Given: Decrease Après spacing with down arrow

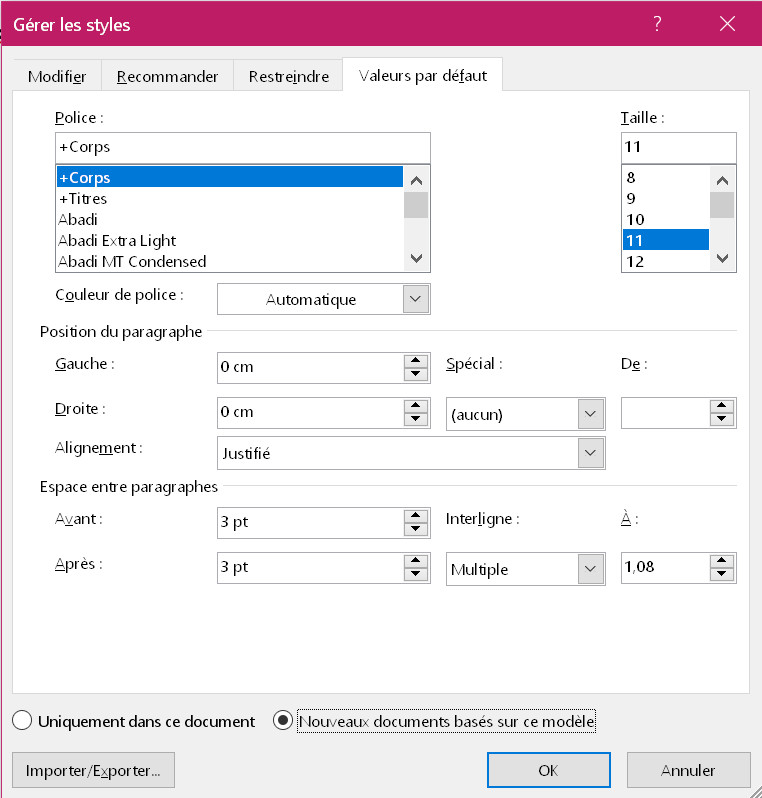Looking at the screenshot, I should pos(416,576).
